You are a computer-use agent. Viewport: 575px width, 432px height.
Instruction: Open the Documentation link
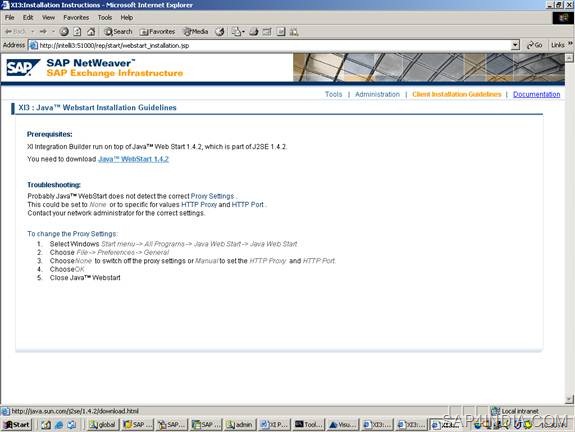click(536, 94)
